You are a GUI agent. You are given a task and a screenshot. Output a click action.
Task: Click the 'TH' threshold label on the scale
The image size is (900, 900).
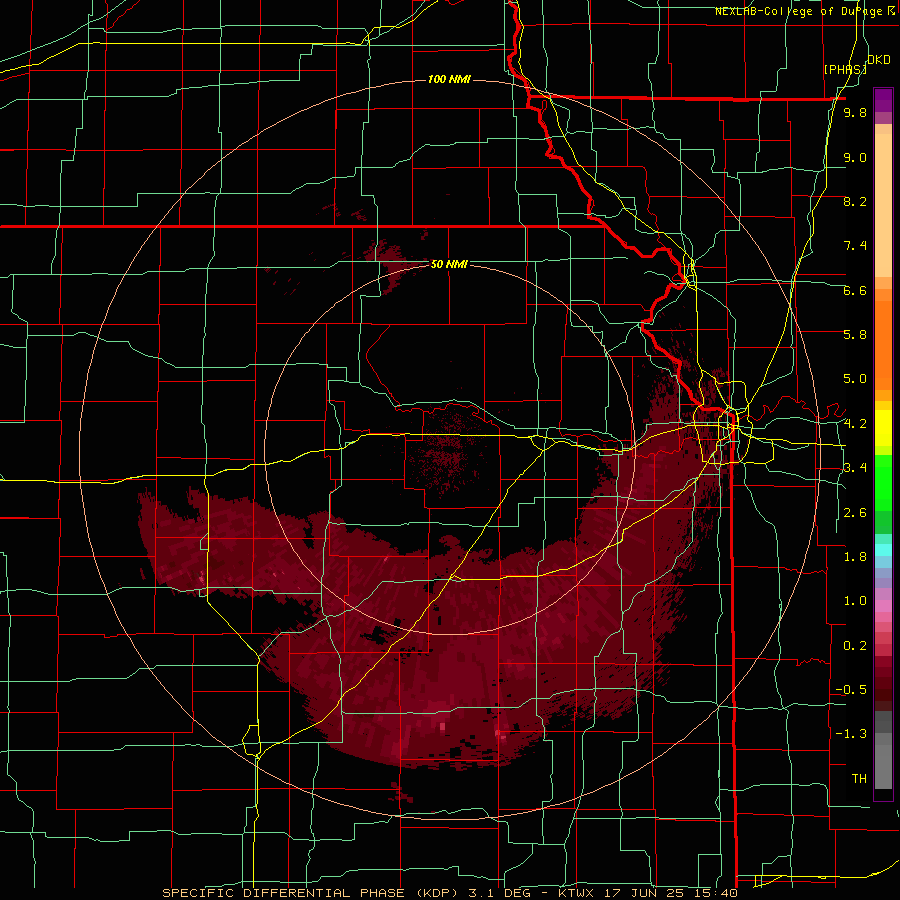point(859,779)
